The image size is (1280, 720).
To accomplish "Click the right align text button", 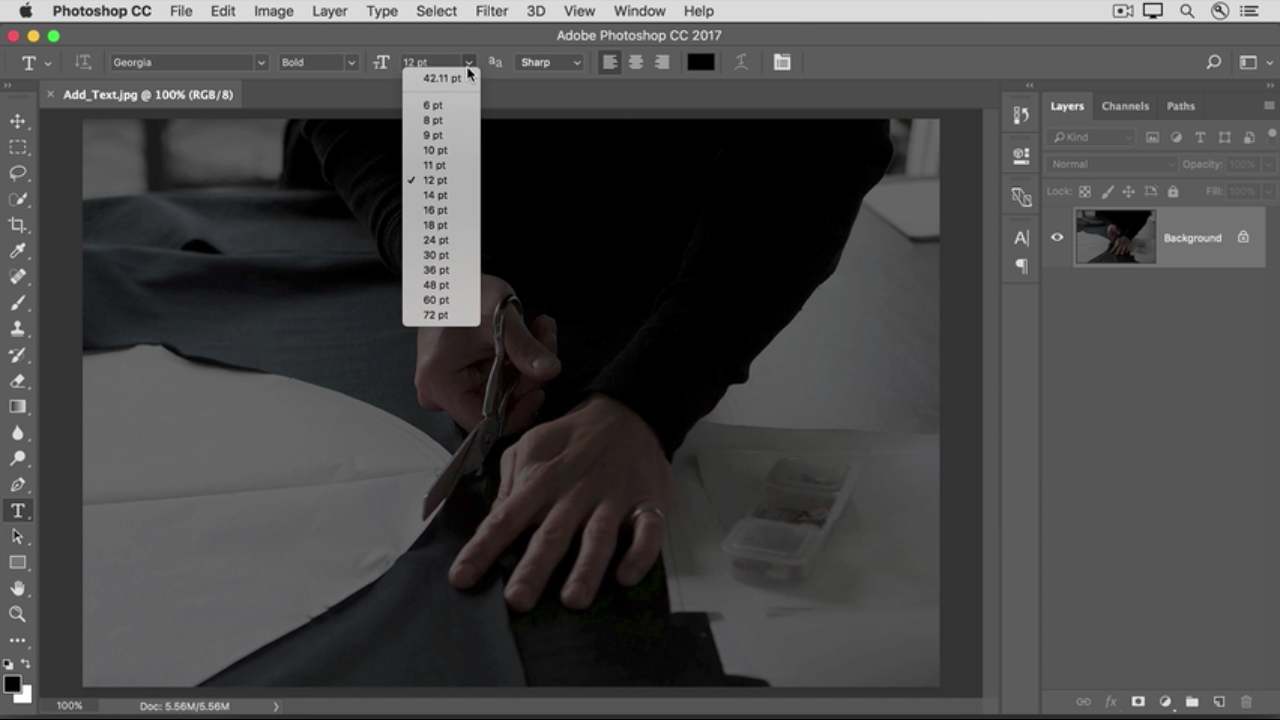I will pos(661,62).
